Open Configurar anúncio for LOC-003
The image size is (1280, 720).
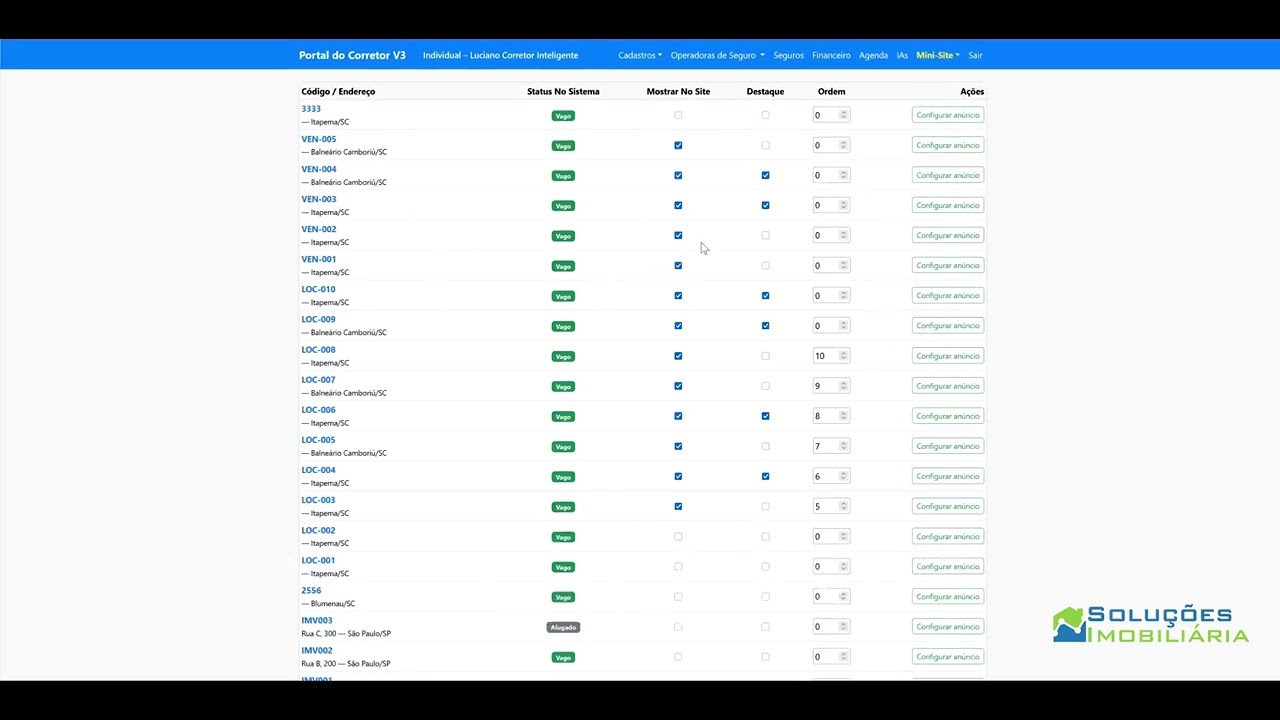948,506
